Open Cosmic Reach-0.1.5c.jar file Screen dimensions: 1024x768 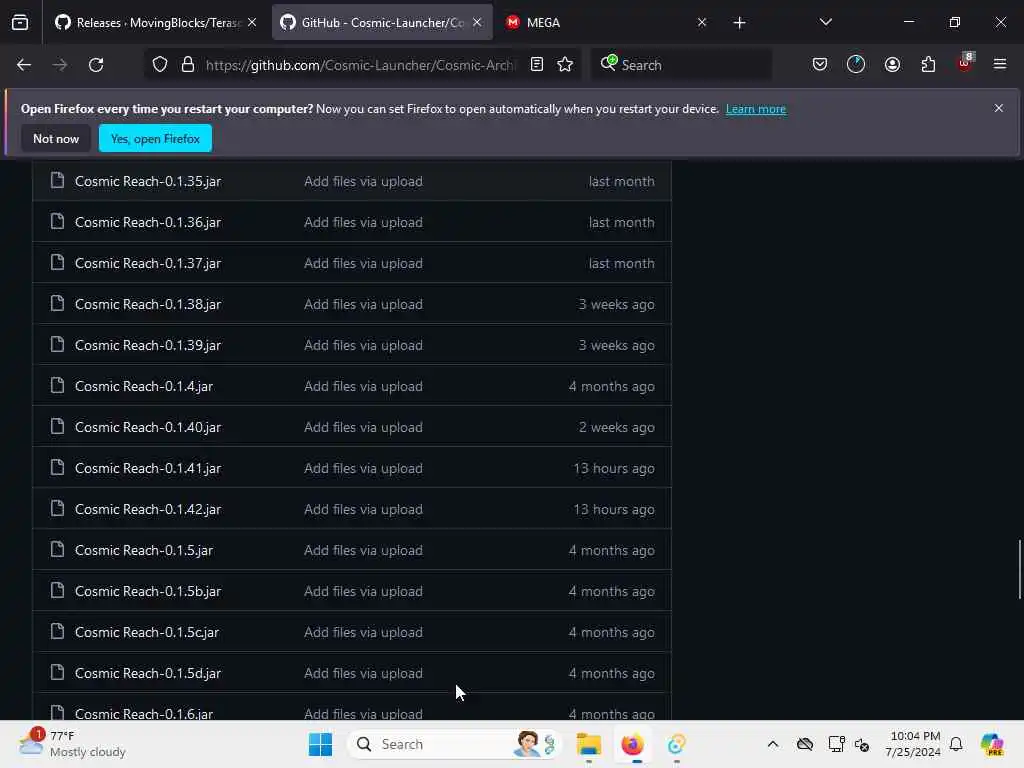[x=147, y=633]
